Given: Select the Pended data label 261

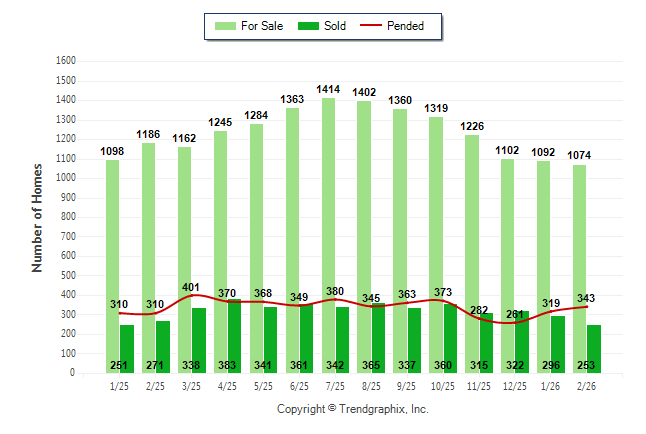Looking at the screenshot, I should pos(515,315).
